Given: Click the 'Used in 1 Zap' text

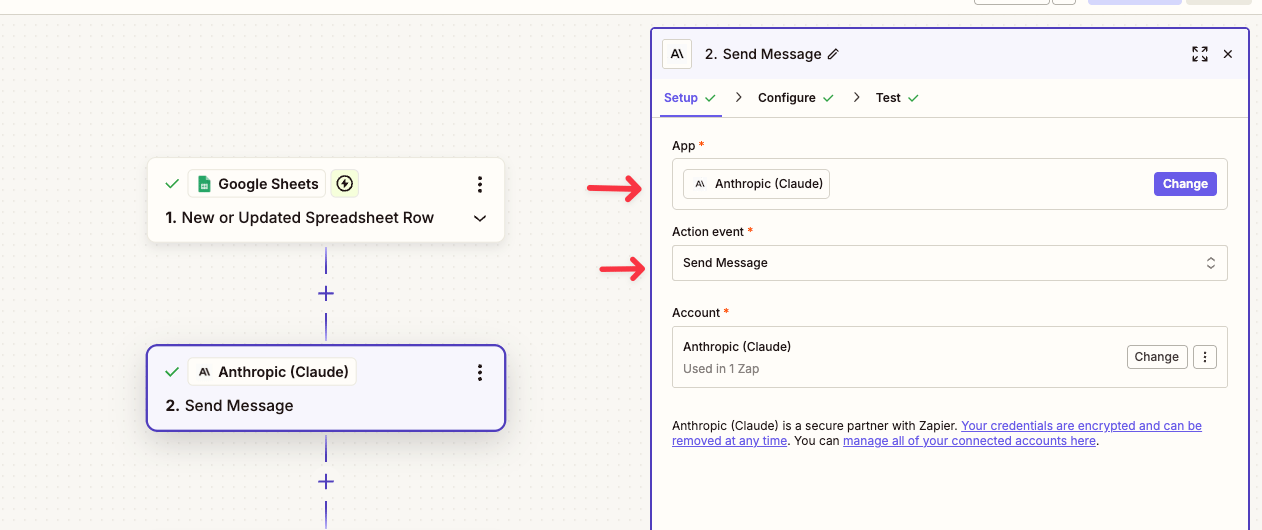Looking at the screenshot, I should click(722, 369).
